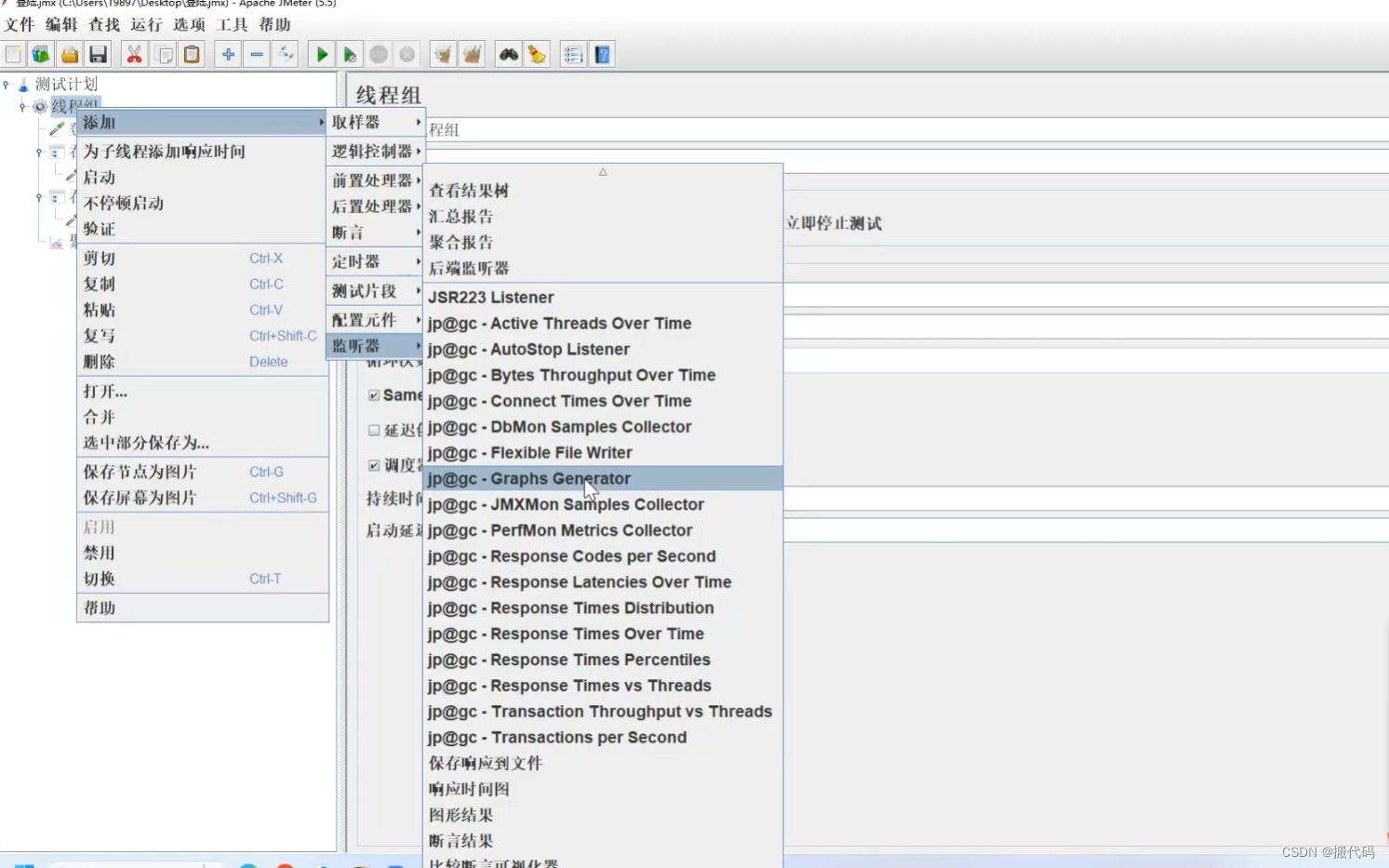Add jp@gc - PerfMon Metrics Collector
This screenshot has height=868, width=1389.
click(x=603, y=530)
